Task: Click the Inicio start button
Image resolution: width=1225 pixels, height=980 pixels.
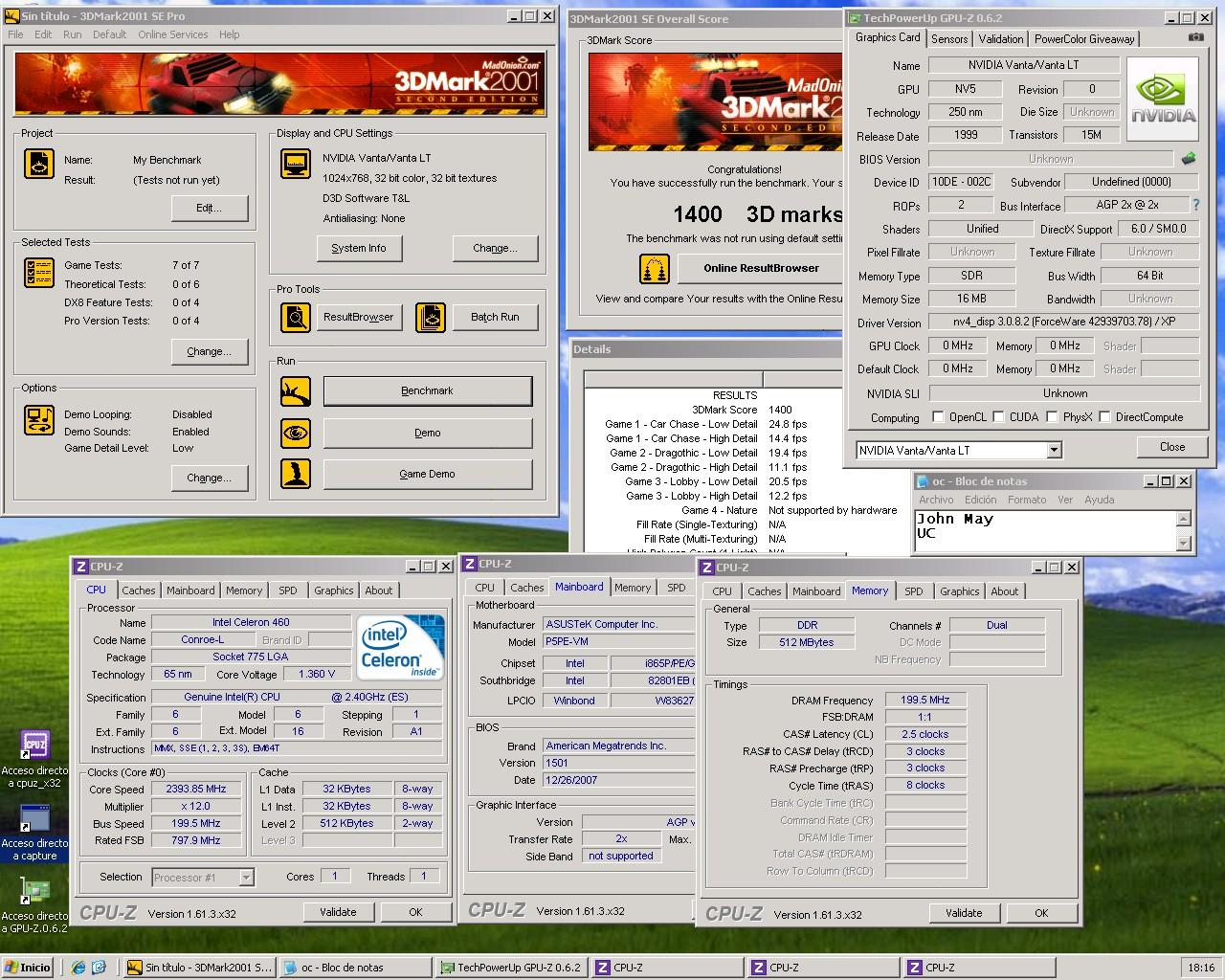Action: [x=28, y=968]
